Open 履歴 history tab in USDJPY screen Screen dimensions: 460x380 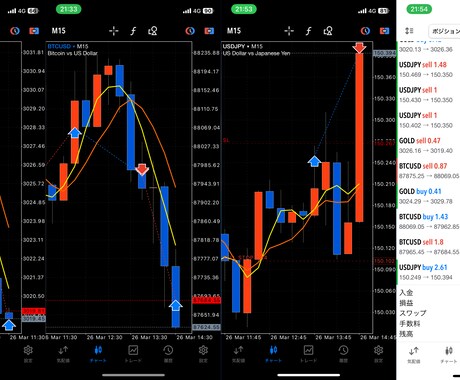point(344,354)
